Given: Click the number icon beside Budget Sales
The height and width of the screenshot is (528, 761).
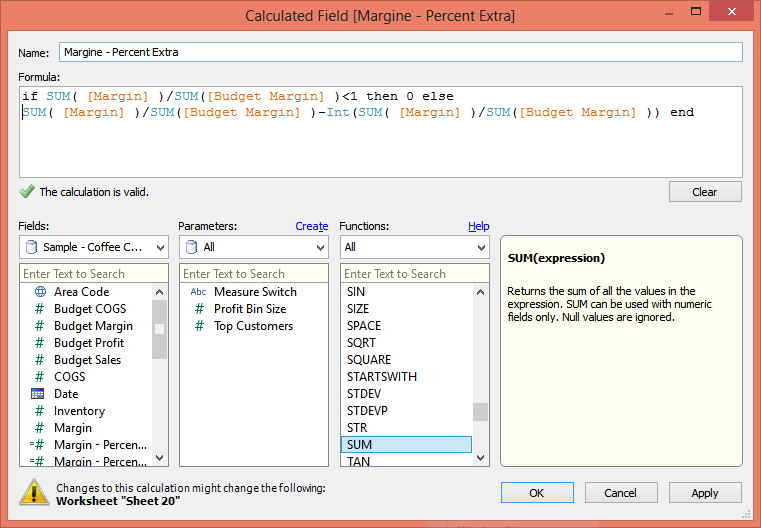Looking at the screenshot, I should pos(39,360).
